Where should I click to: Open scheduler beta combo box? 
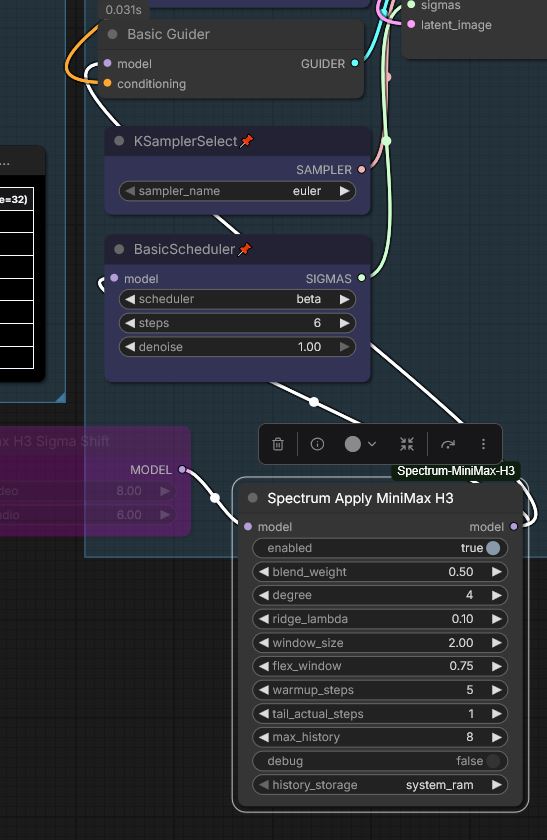(x=237, y=299)
